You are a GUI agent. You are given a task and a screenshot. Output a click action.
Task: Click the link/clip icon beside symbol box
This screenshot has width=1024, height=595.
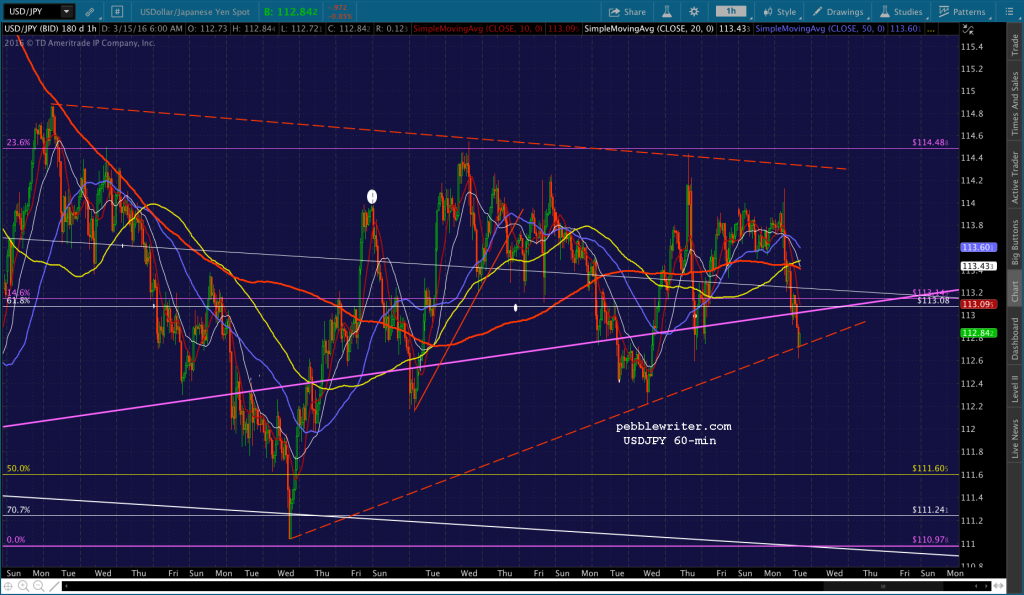(89, 12)
